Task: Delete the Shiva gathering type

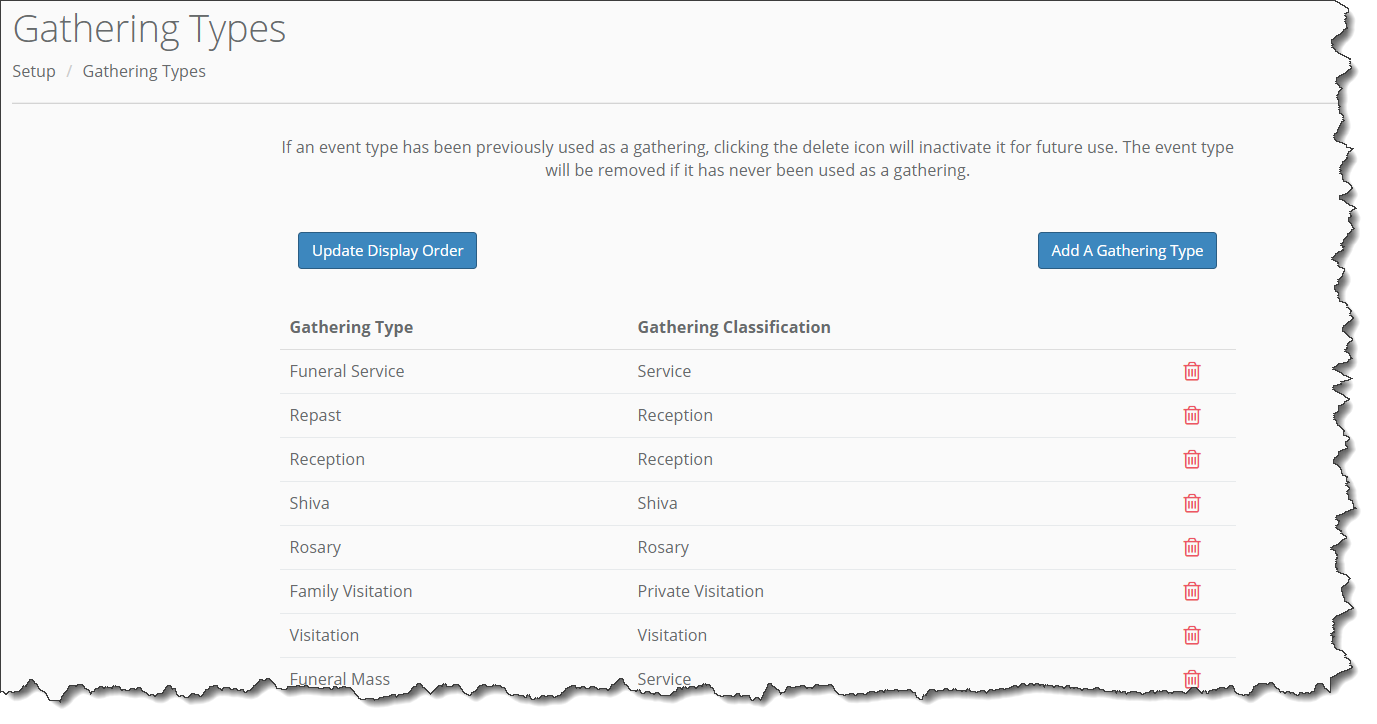Action: [1191, 503]
